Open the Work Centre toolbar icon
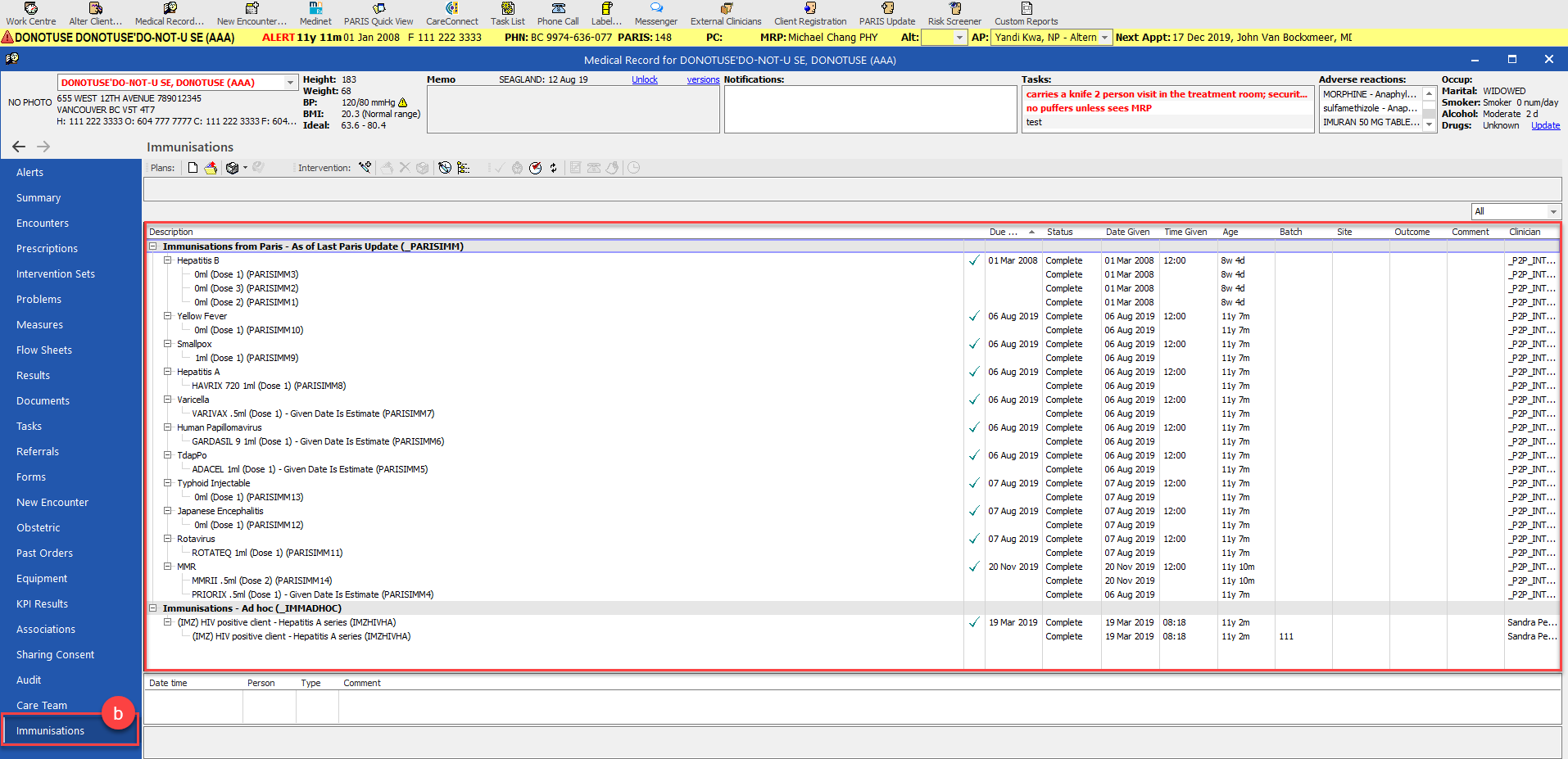 tap(31, 14)
